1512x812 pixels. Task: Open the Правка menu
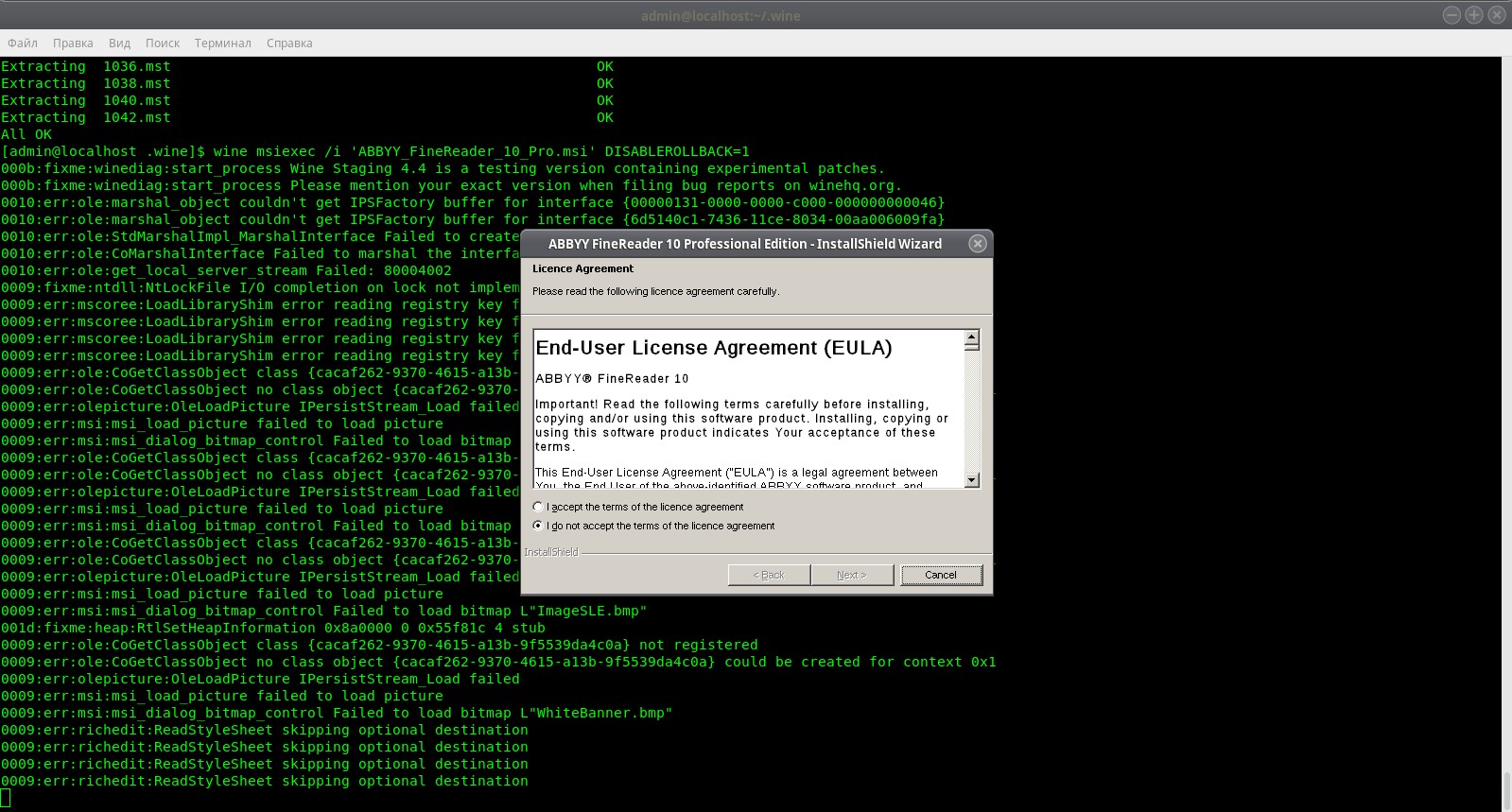pyautogui.click(x=73, y=43)
